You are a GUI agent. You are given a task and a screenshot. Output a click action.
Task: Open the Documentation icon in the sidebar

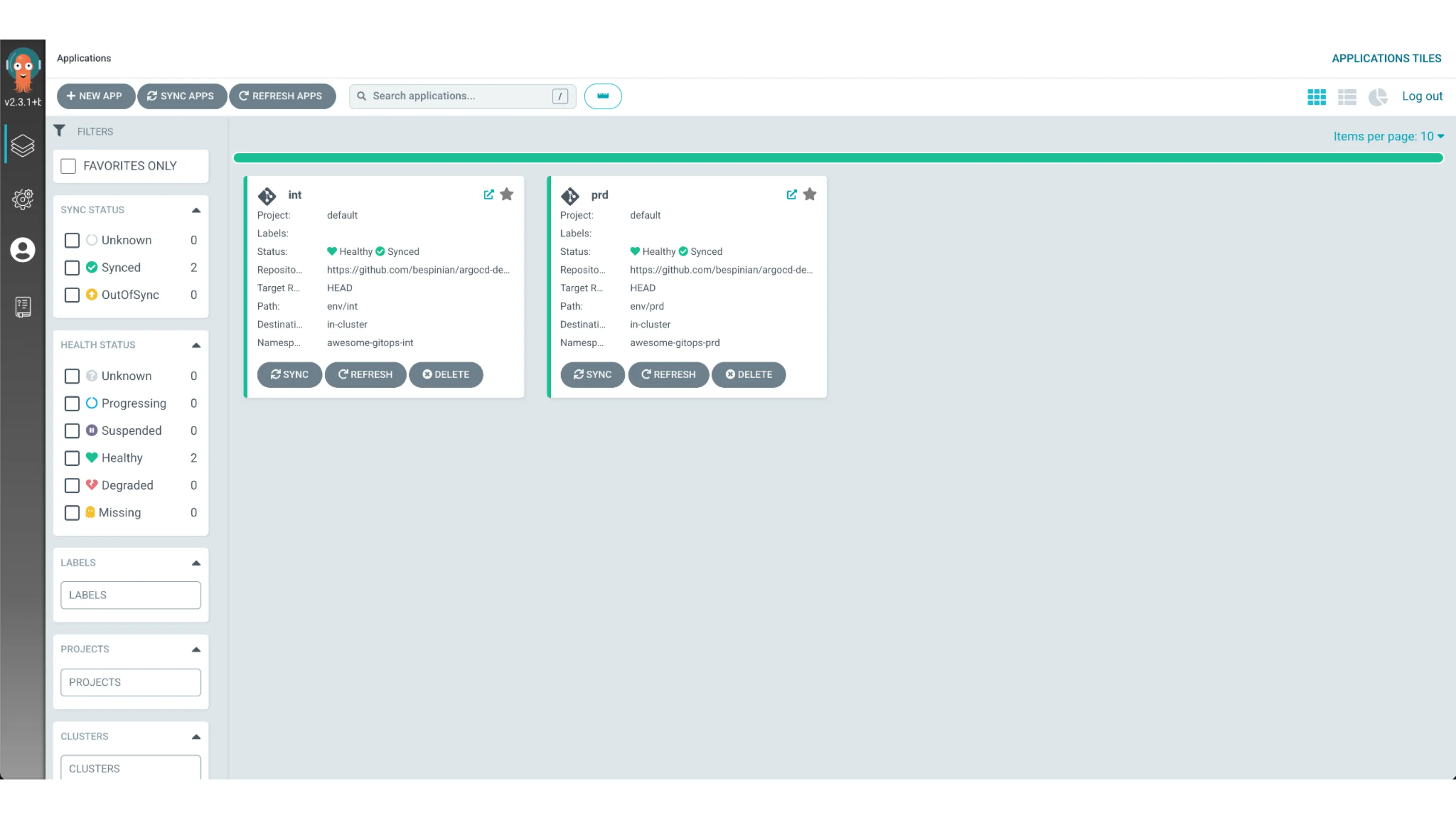(23, 306)
